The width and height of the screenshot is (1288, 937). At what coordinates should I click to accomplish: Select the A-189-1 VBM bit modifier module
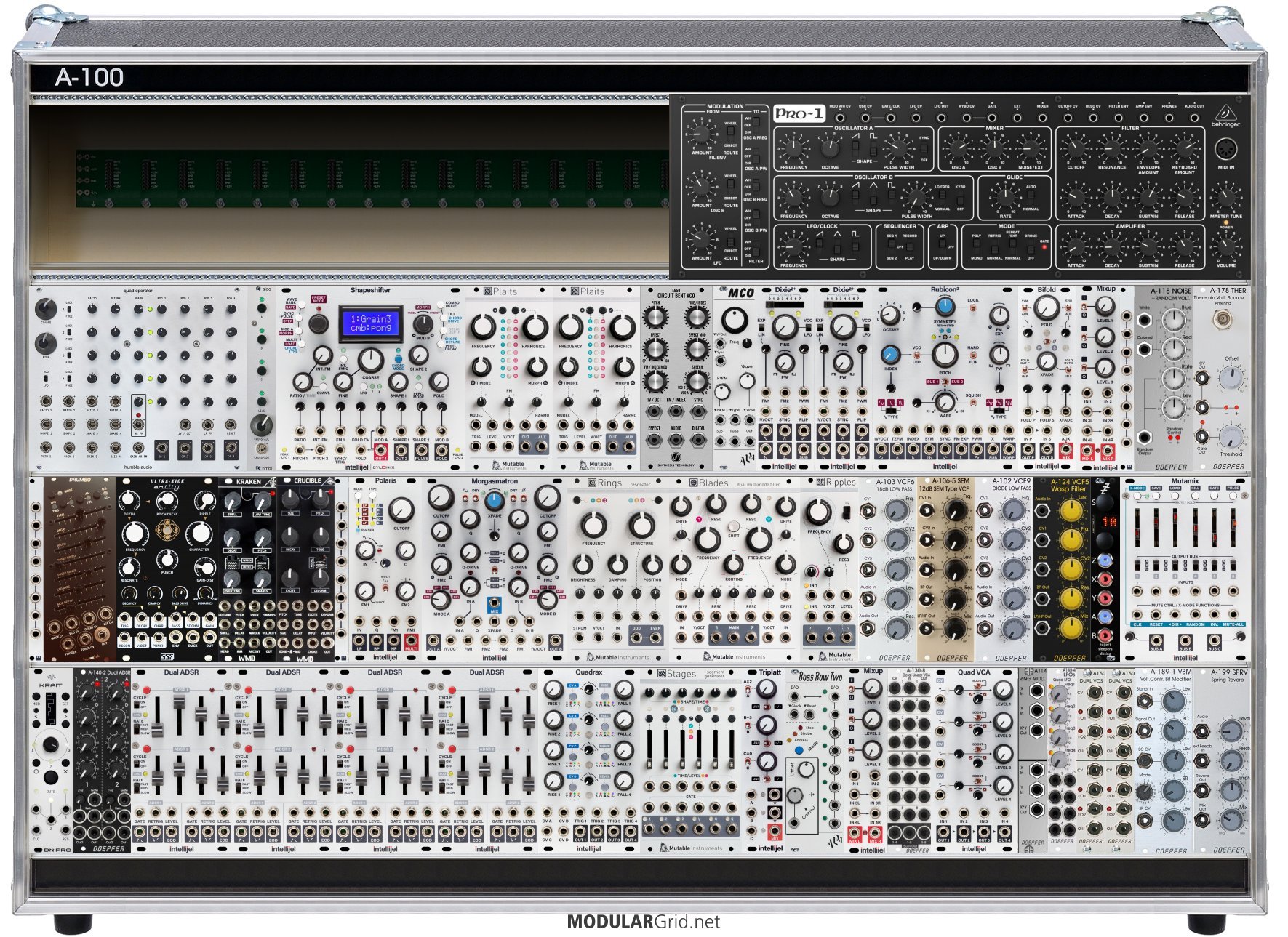[1164, 760]
